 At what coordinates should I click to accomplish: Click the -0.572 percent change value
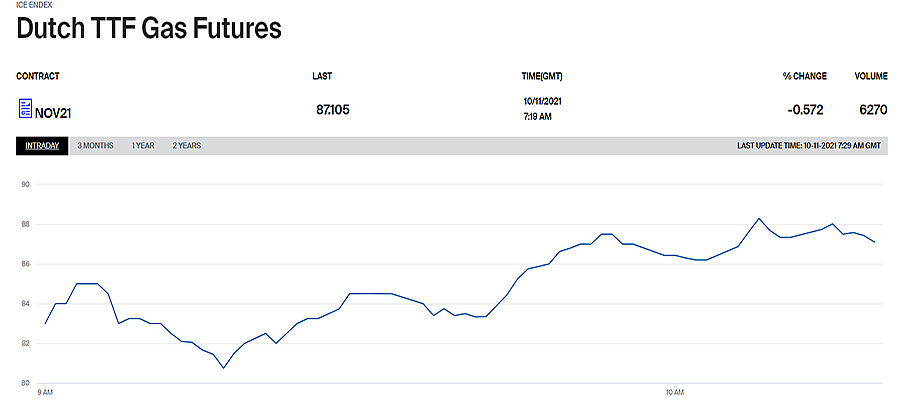click(805, 110)
